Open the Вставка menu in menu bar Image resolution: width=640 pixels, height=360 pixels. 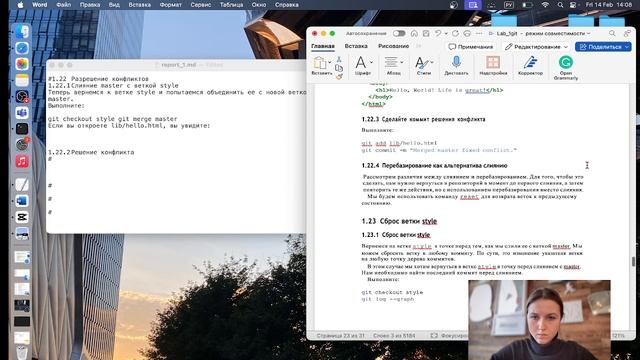(x=140, y=5)
